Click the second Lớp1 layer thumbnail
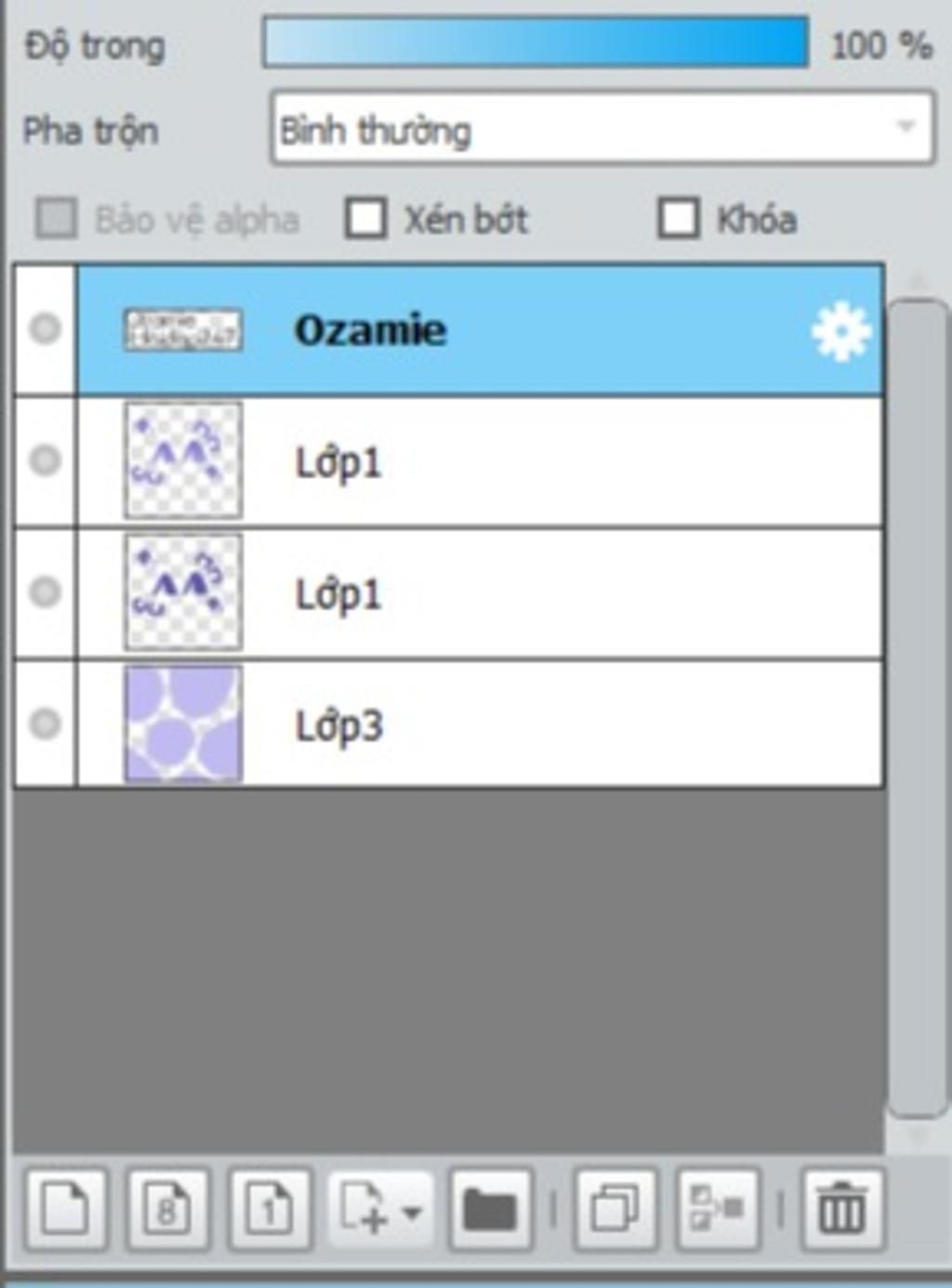952x1288 pixels. (x=183, y=591)
